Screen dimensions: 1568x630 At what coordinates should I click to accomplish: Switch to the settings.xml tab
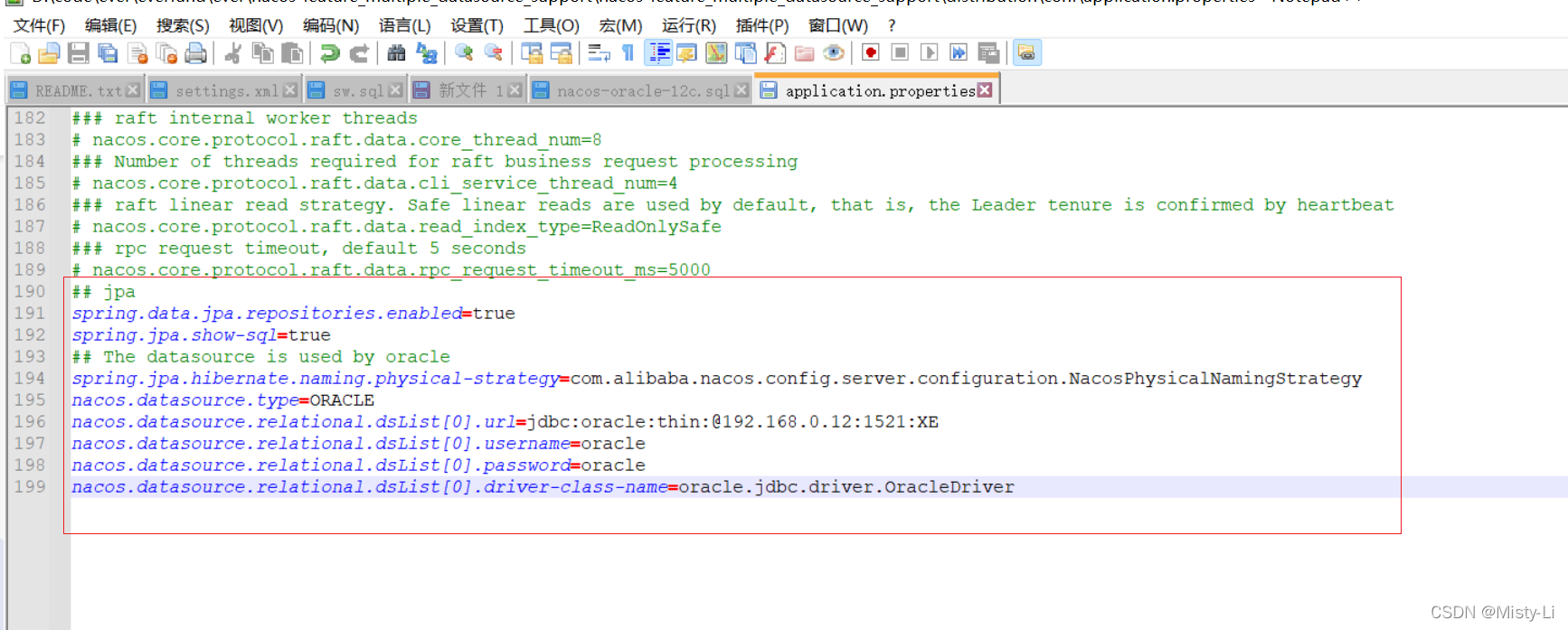pyautogui.click(x=225, y=90)
